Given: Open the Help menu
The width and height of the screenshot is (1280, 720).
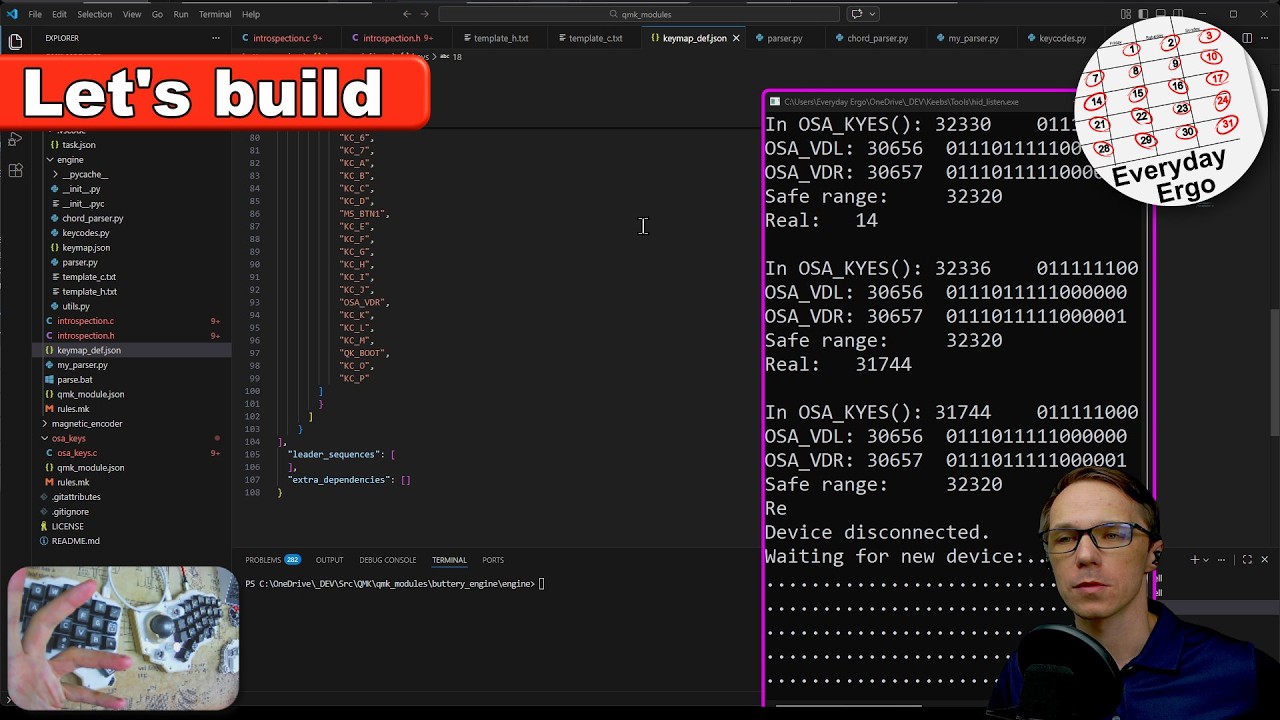Looking at the screenshot, I should (x=251, y=14).
